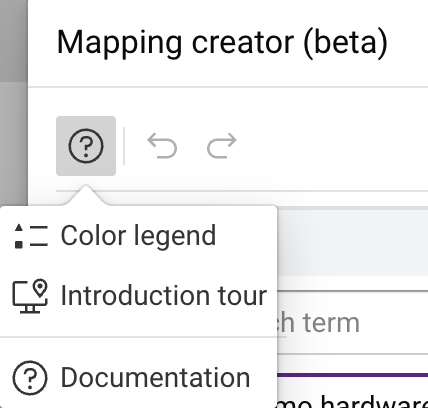The width and height of the screenshot is (428, 408).
Task: Click the monitor with pin icon
Action: tap(30, 296)
